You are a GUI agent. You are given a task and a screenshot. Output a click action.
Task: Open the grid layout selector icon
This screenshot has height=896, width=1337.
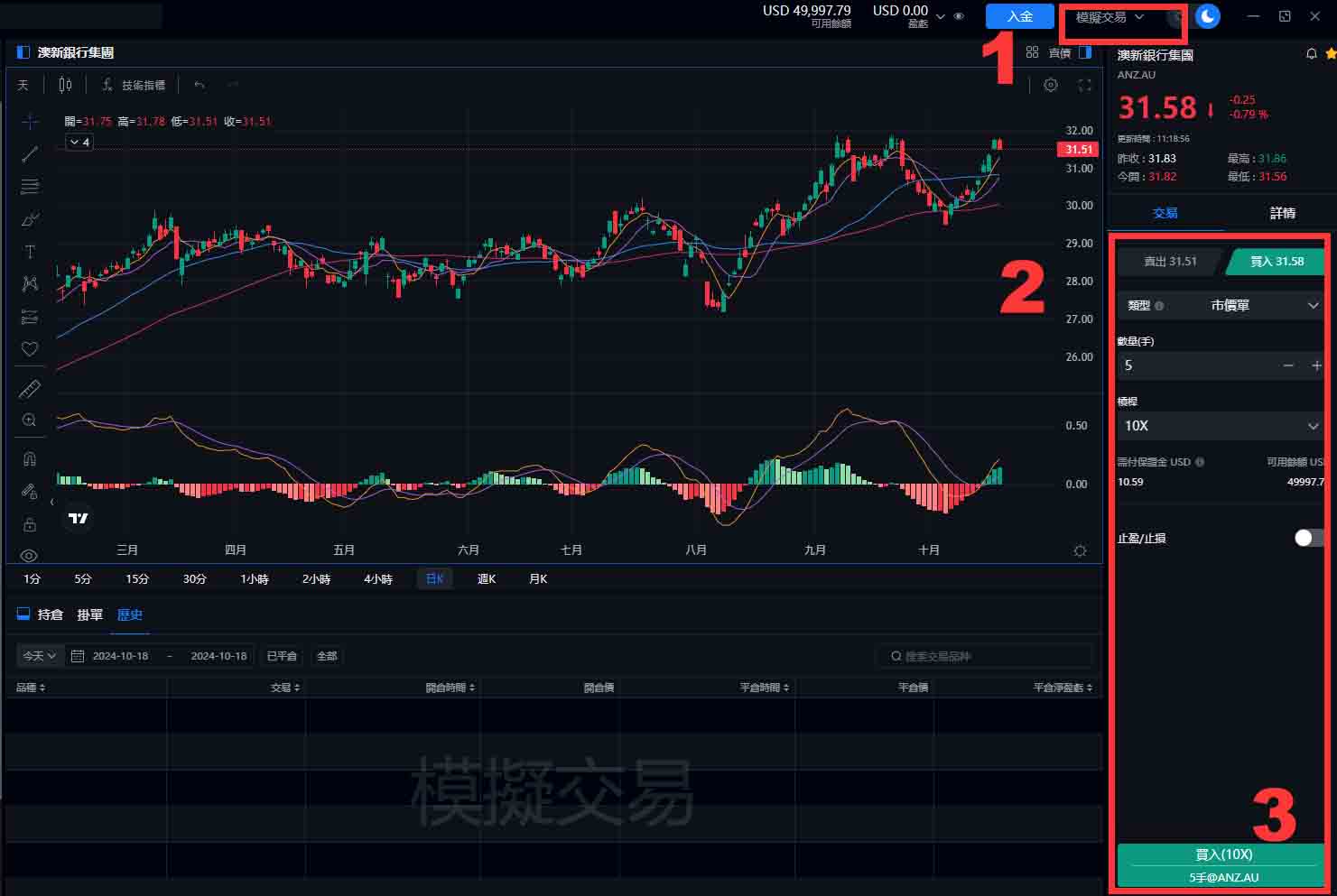tap(1032, 52)
